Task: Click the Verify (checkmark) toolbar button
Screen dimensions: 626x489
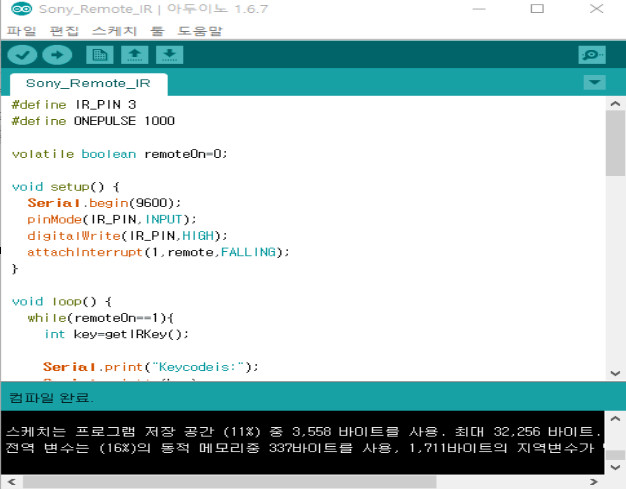Action: 22,55
